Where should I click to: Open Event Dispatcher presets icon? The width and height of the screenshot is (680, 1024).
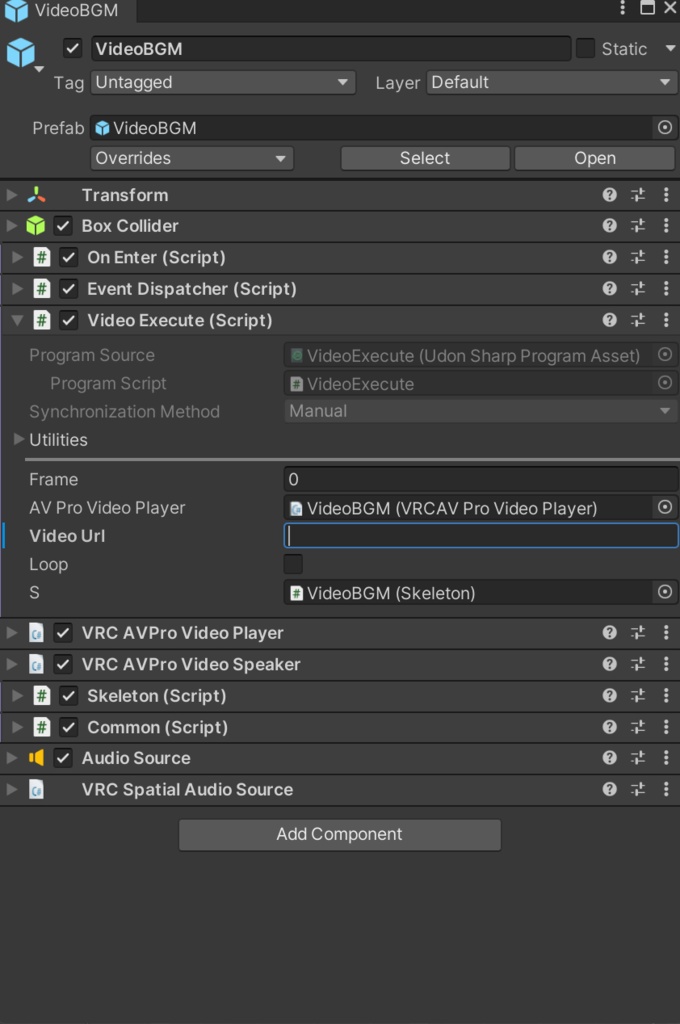coord(638,288)
